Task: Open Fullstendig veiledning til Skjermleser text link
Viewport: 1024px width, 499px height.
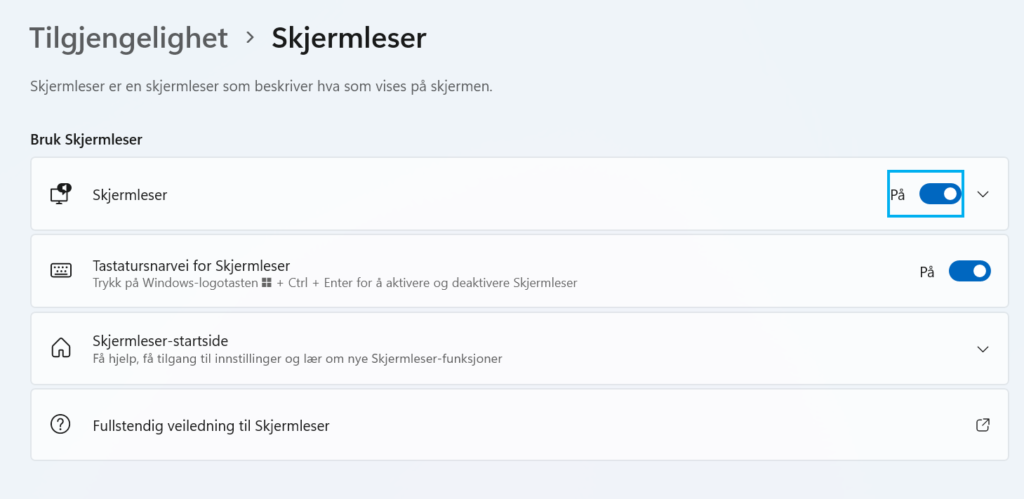Action: tap(211, 425)
